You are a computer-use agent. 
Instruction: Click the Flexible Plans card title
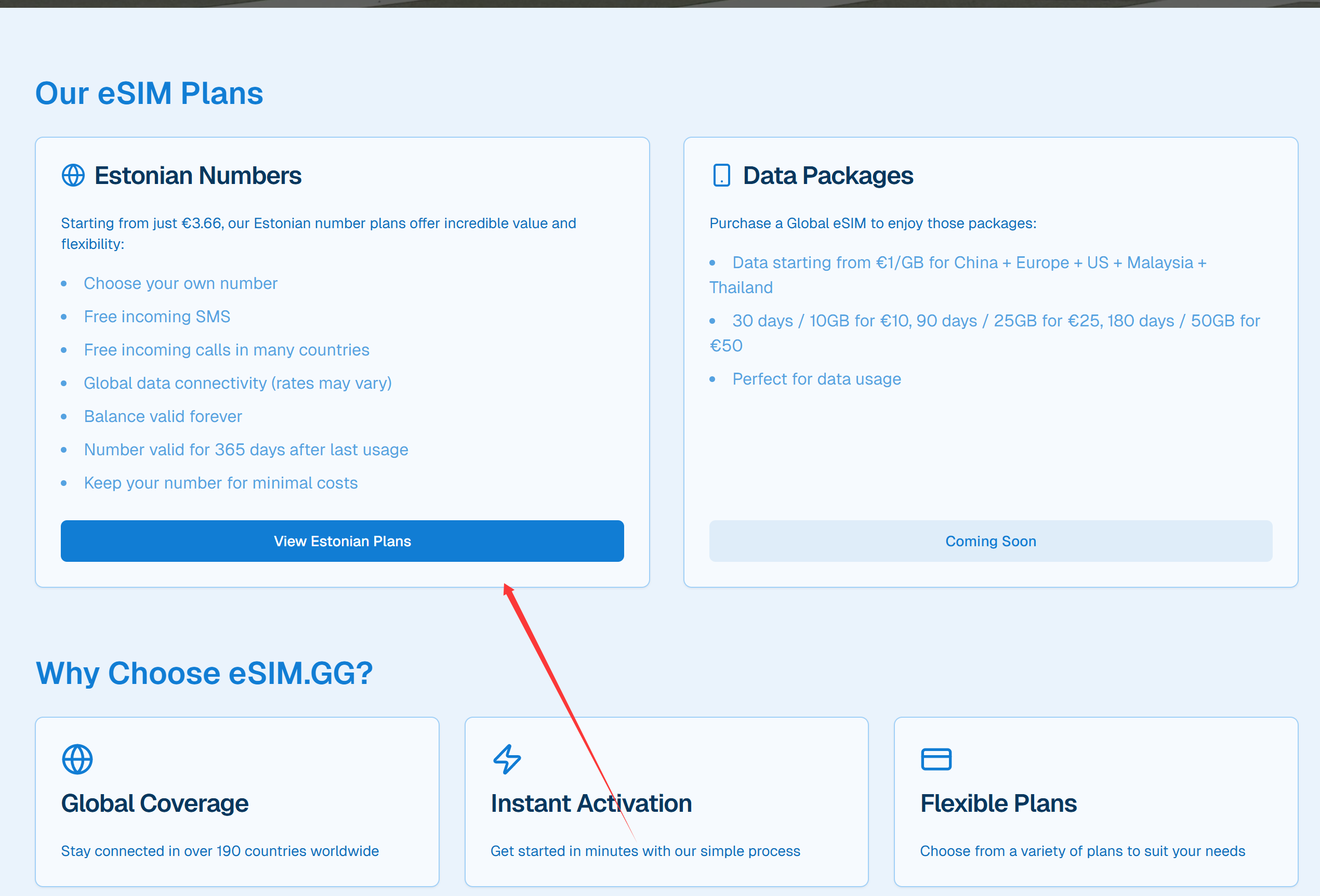pyautogui.click(x=998, y=803)
